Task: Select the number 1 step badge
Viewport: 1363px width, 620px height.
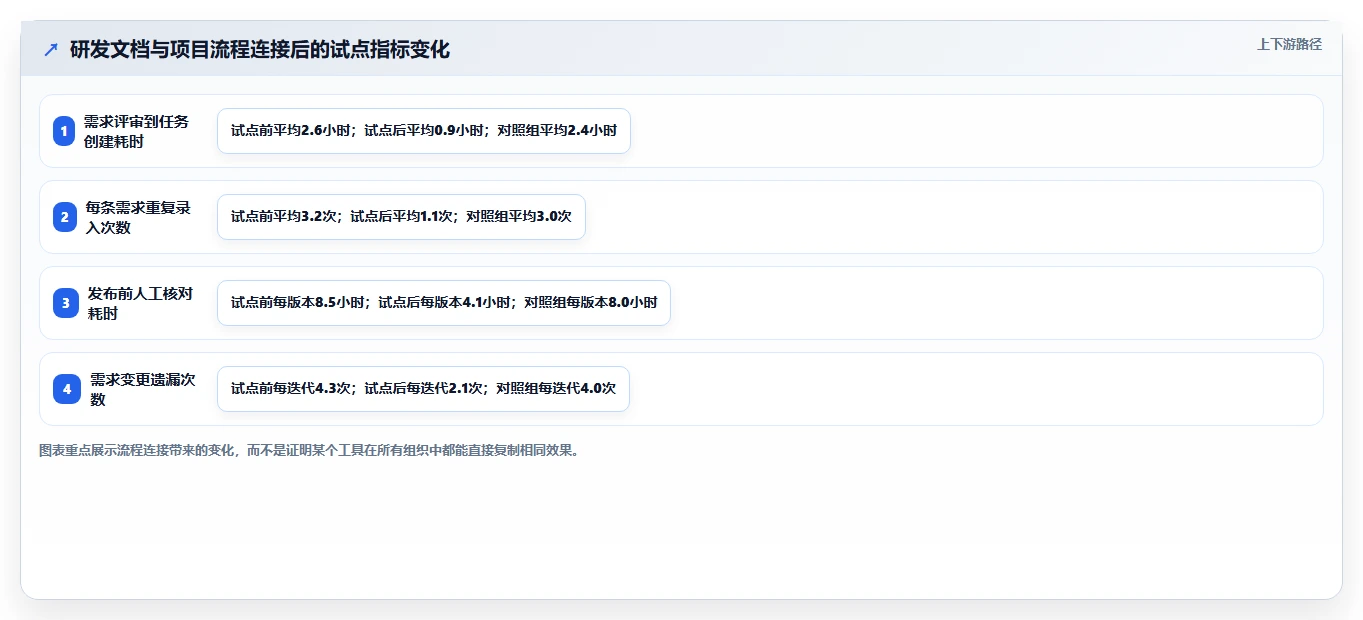Action: click(x=65, y=131)
